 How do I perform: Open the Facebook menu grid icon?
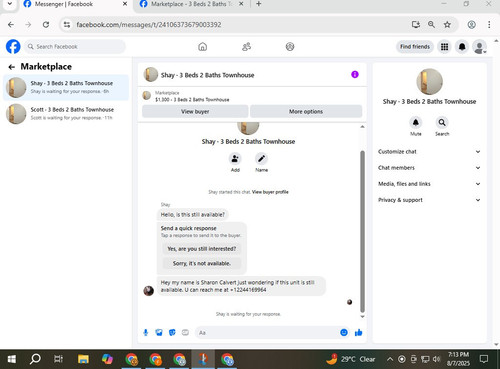(x=444, y=47)
